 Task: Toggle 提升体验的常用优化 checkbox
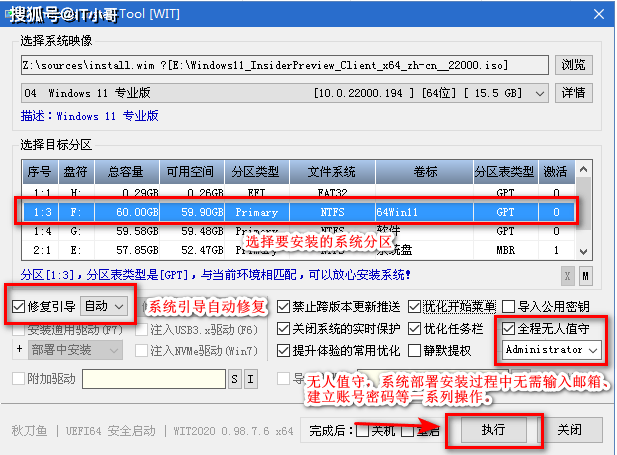[x=283, y=350]
